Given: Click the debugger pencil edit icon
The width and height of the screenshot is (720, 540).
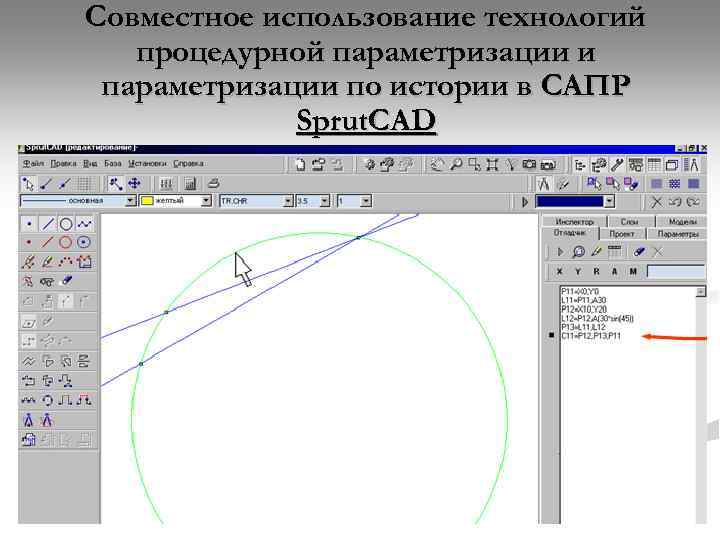Looking at the screenshot, I should [x=596, y=252].
